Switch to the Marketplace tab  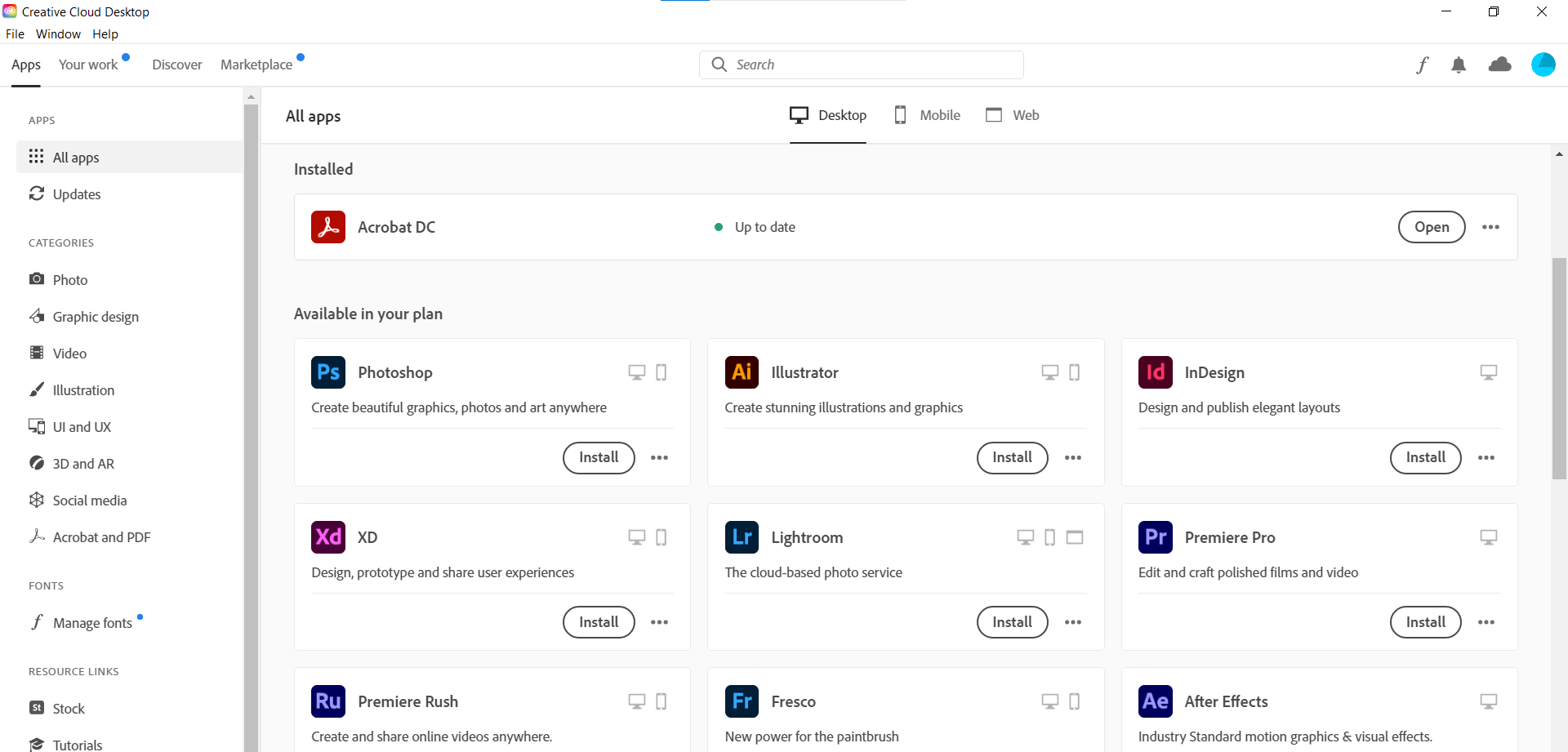256,65
